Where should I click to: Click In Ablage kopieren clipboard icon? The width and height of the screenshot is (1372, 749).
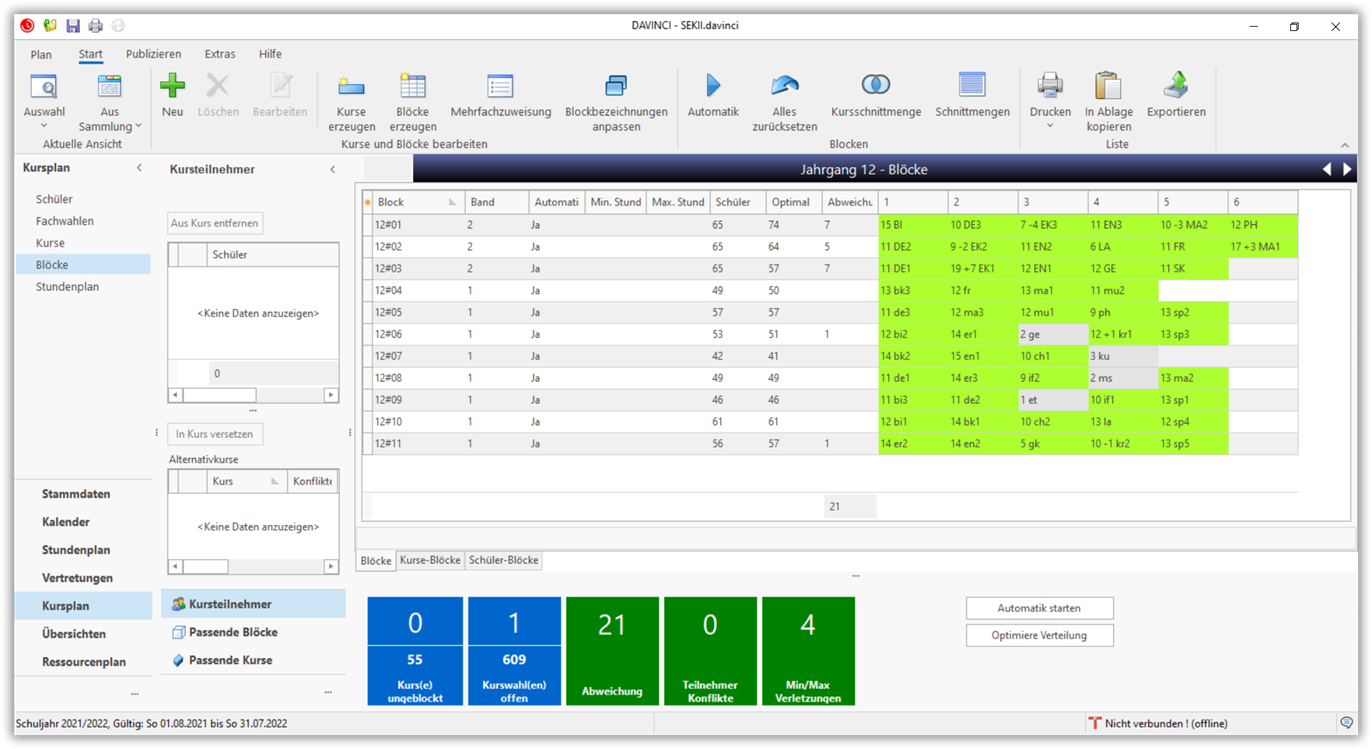pos(1108,87)
